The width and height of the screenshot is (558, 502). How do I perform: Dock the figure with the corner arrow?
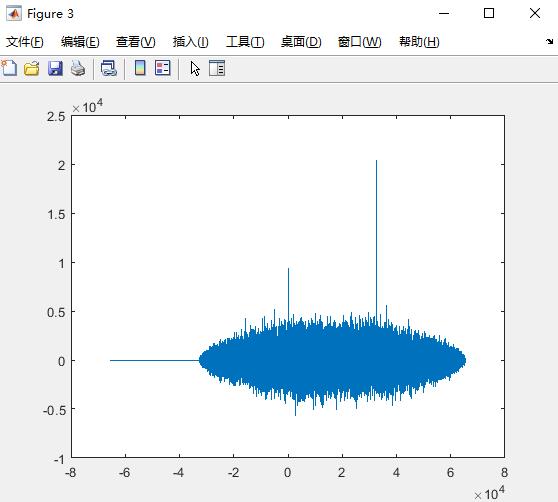550,42
